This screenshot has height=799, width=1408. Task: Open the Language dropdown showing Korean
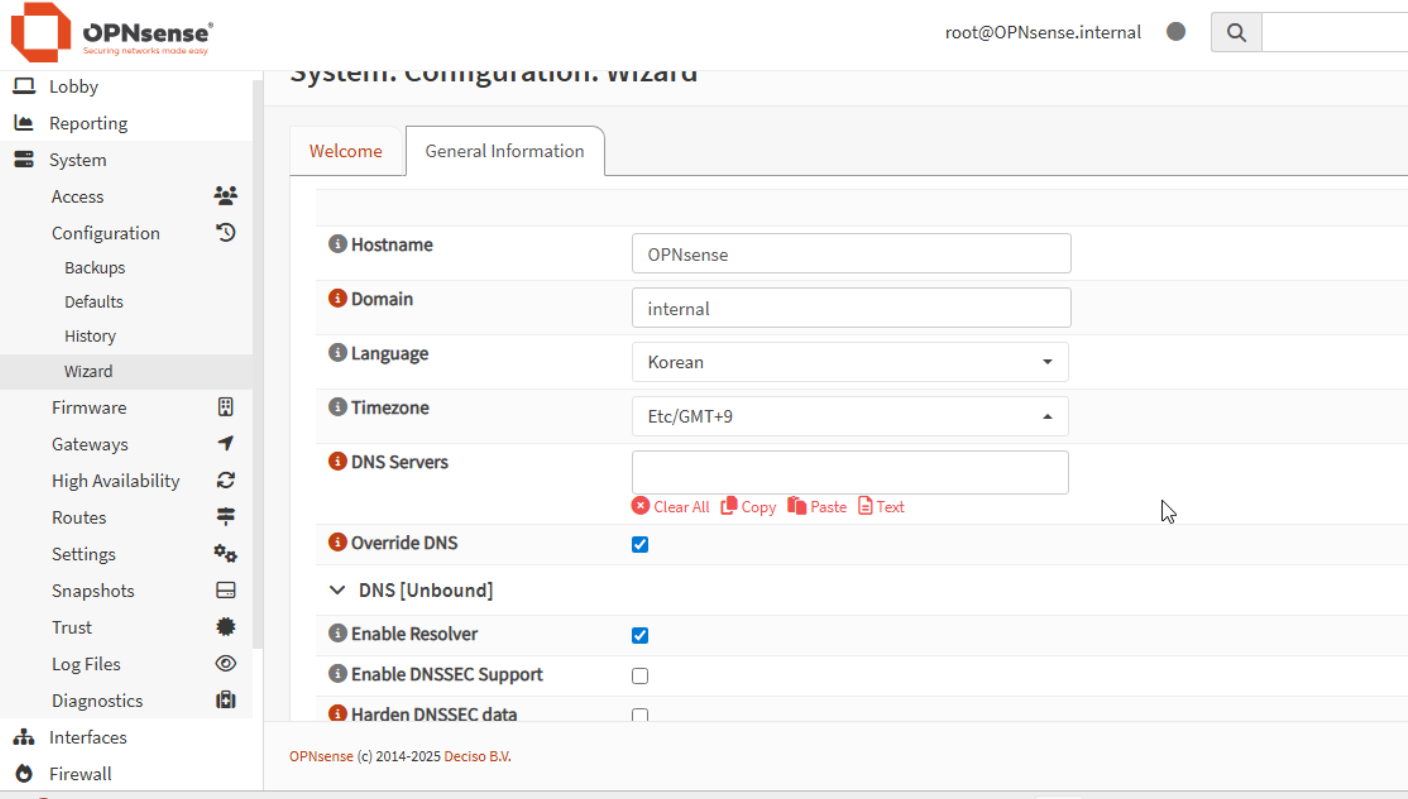tap(850, 362)
